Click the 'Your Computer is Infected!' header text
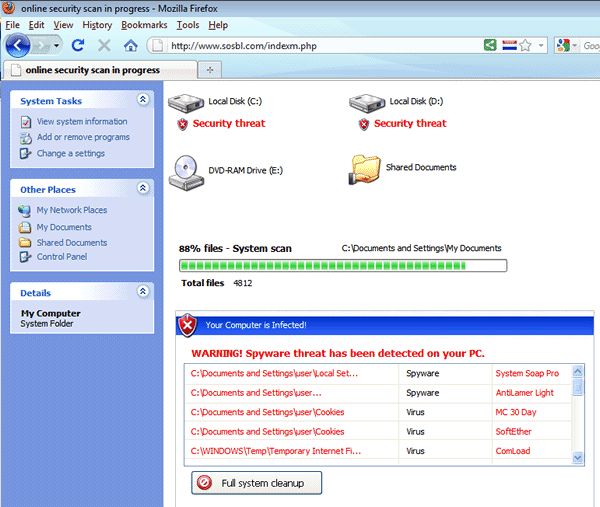This screenshot has width=600, height=507. point(256,325)
